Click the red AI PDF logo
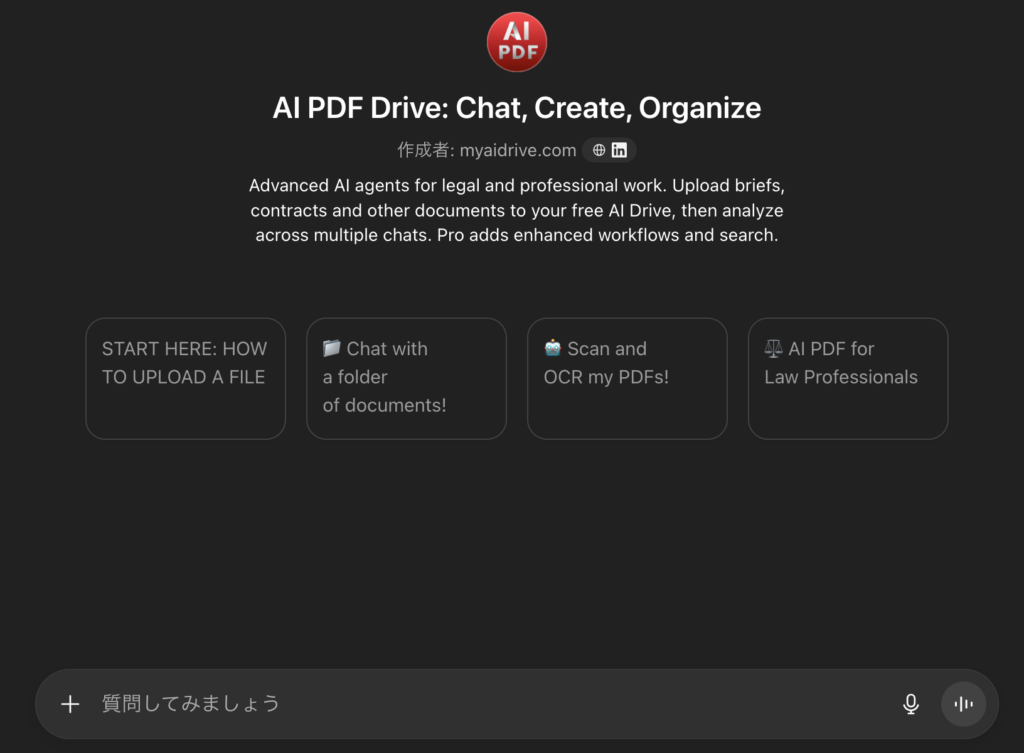 point(516,42)
